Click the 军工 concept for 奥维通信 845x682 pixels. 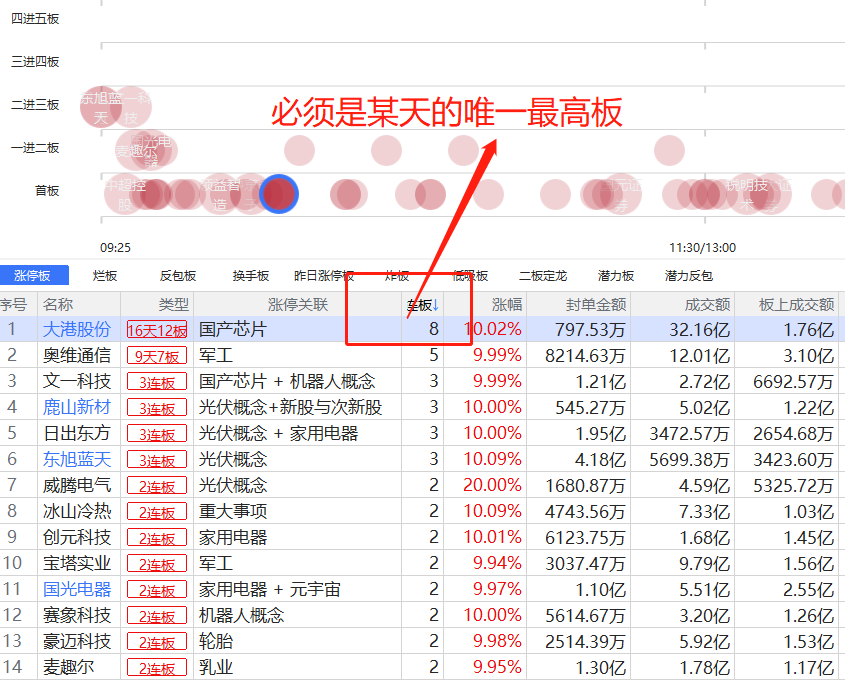(x=216, y=355)
